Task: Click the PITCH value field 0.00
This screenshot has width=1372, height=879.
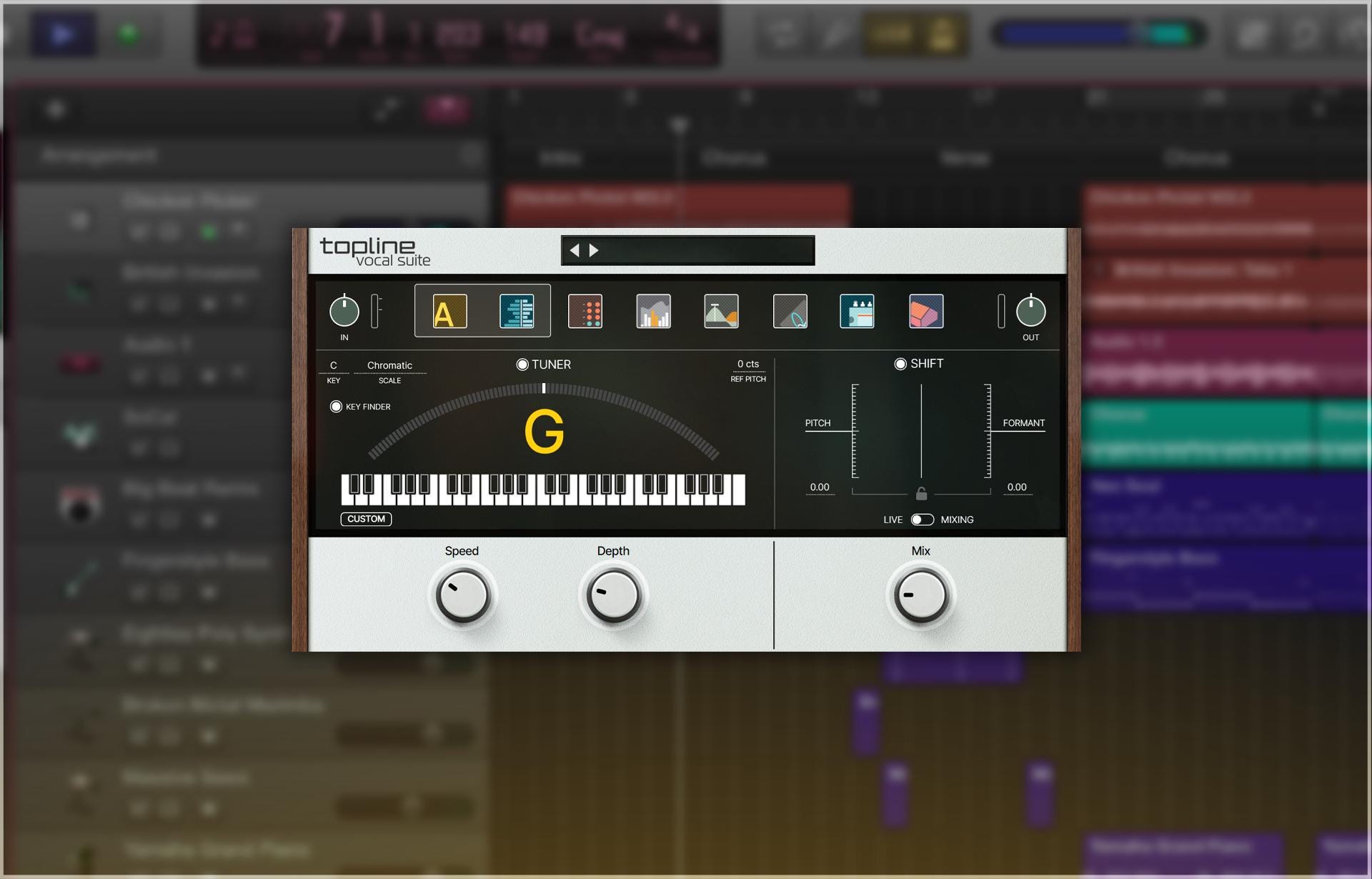Action: (820, 487)
